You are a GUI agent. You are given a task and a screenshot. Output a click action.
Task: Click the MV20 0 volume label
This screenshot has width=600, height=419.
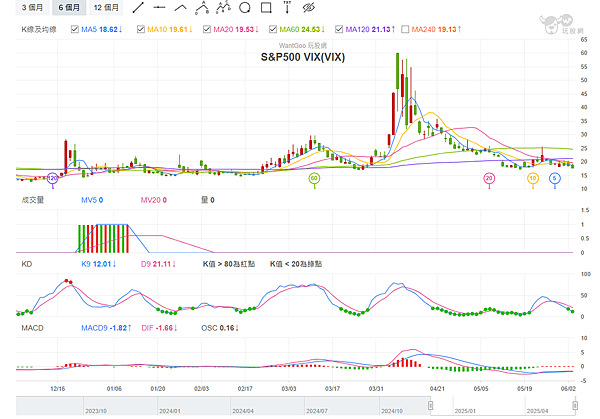click(x=153, y=200)
